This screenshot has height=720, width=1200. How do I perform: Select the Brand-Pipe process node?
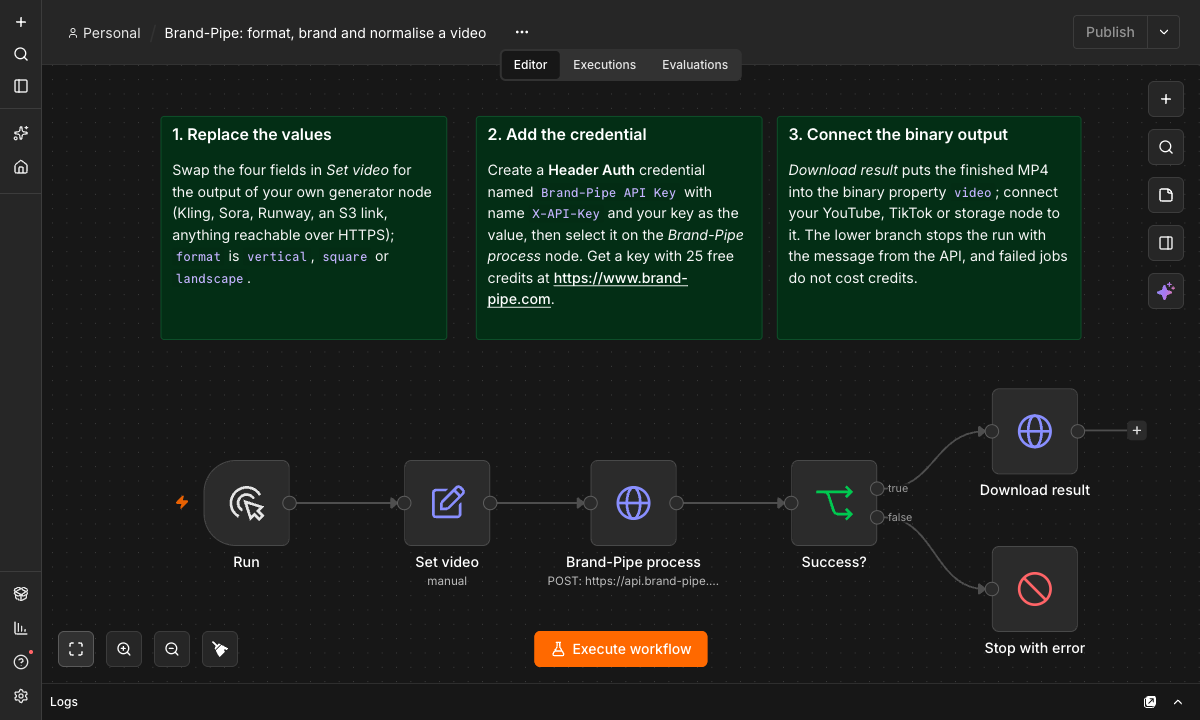tap(634, 503)
